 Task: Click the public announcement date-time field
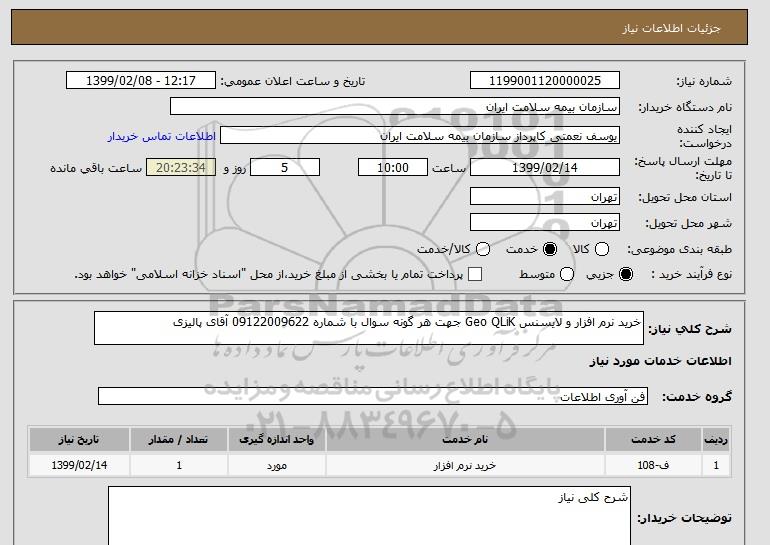141,81
